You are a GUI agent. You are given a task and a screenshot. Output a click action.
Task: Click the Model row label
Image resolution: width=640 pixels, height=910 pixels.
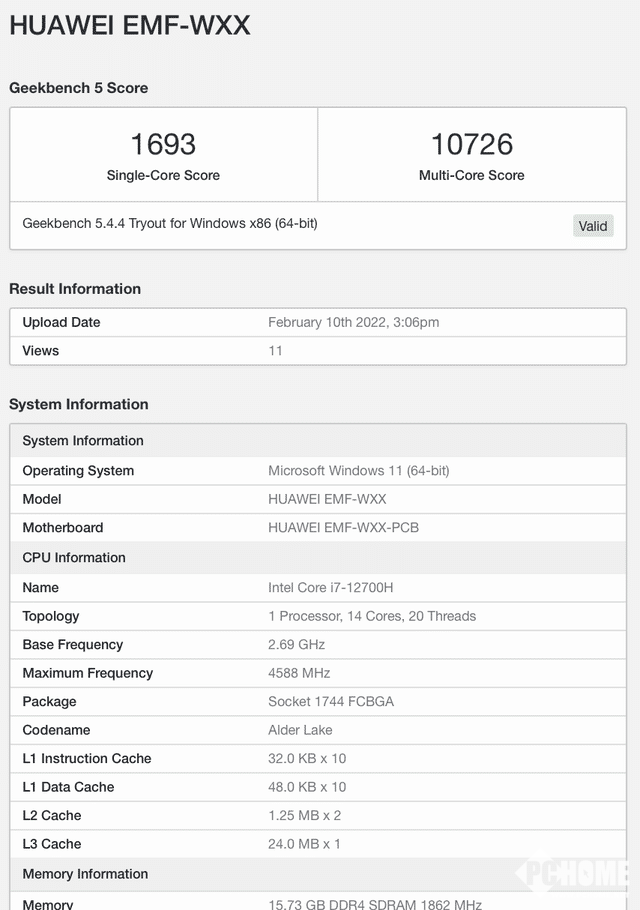(x=42, y=499)
